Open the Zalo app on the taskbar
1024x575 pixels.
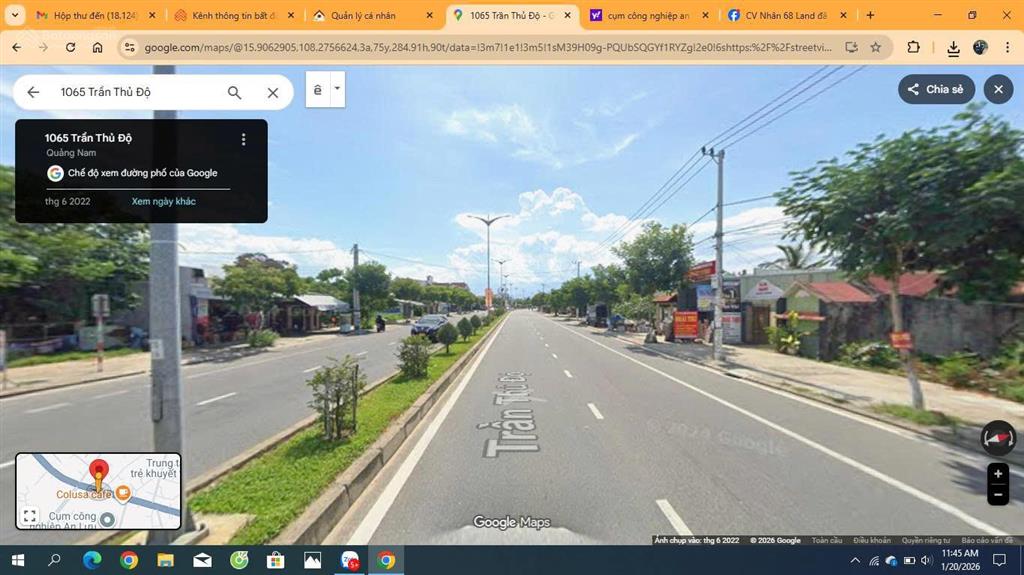(349, 560)
